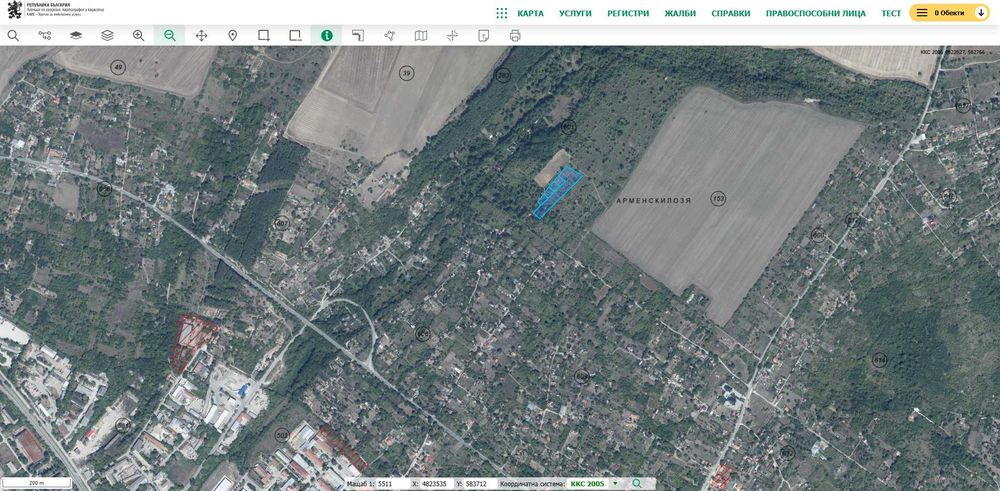Click the ПРАВОСПОСОБНИ ЛИЦА link
Screen dimensions: 1000x491
pyautogui.click(x=815, y=13)
